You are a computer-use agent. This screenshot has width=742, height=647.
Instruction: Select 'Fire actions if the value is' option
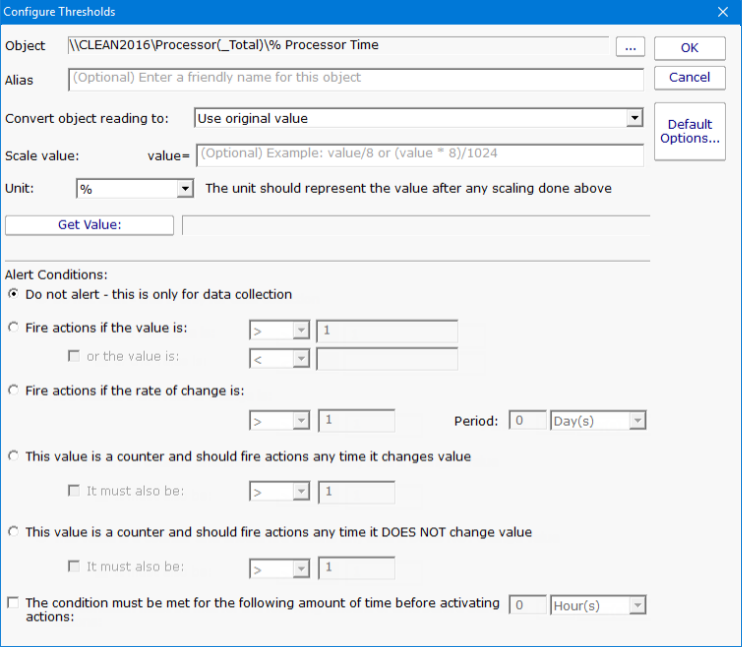point(13,327)
